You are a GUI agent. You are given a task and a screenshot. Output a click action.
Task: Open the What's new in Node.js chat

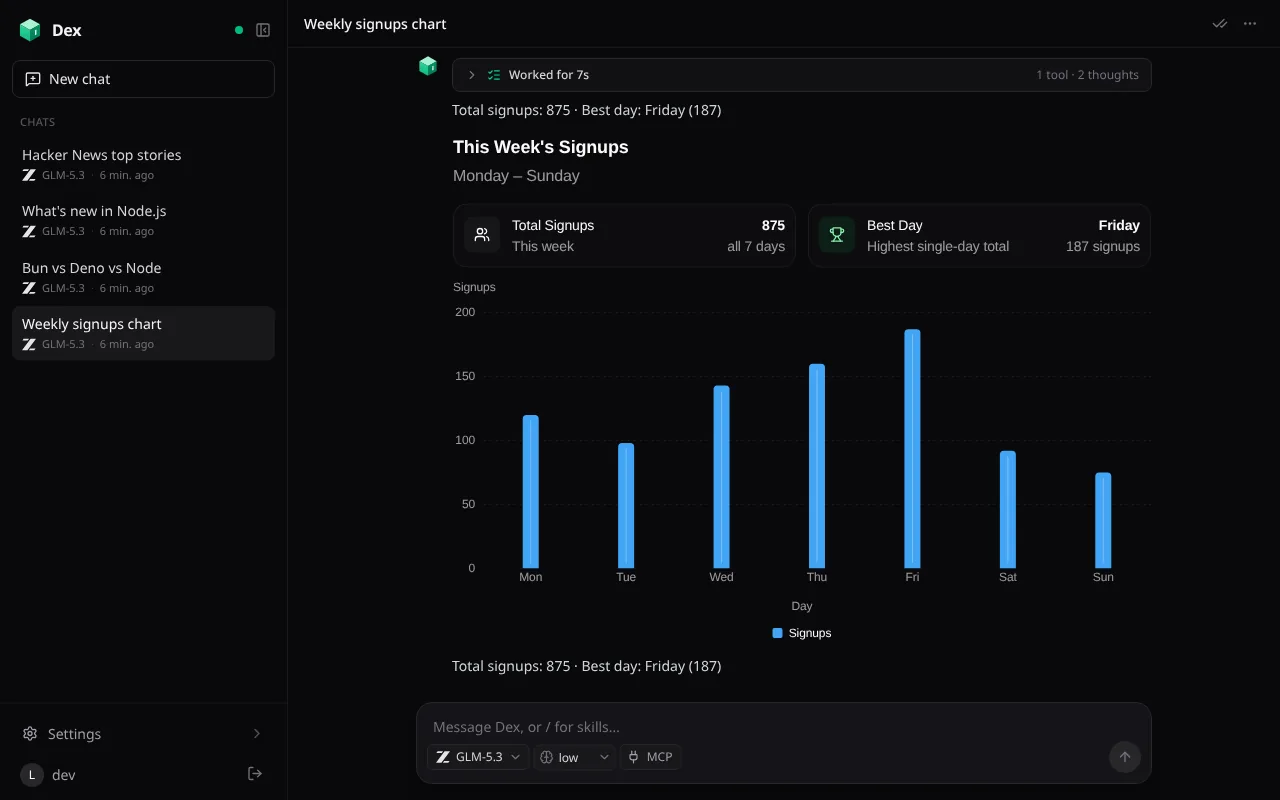[143, 220]
